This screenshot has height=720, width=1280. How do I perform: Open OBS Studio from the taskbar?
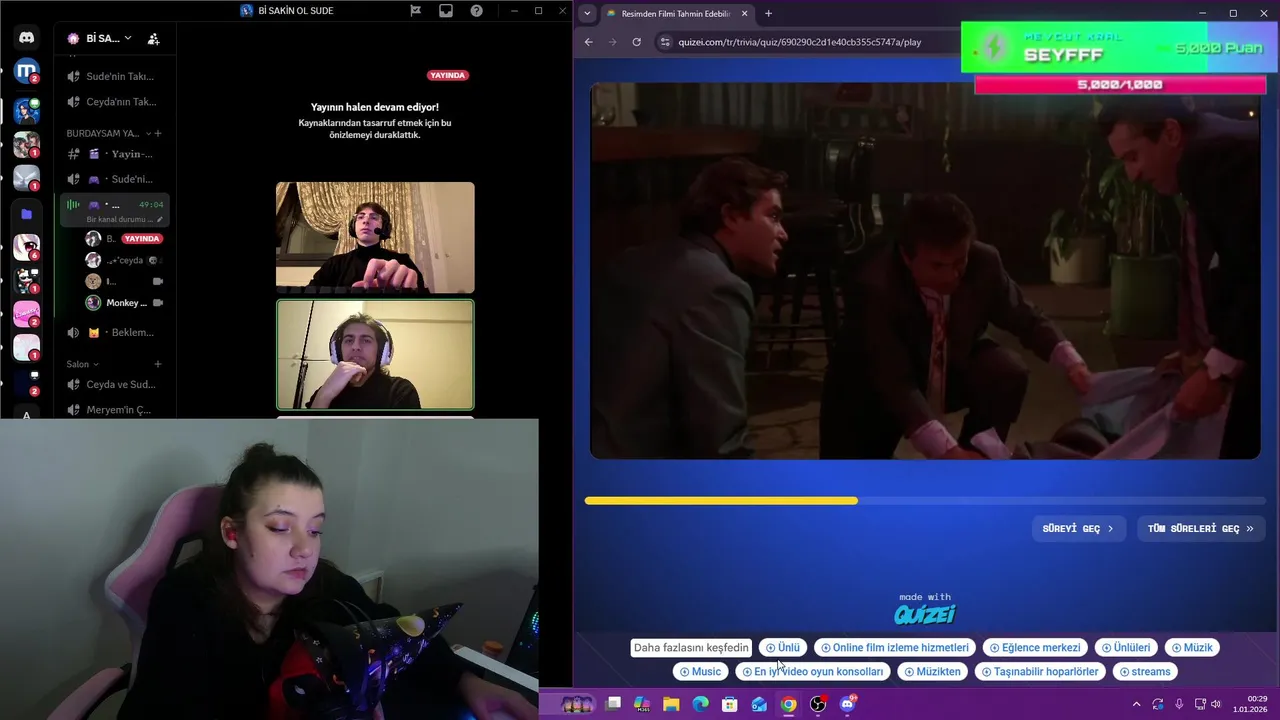[x=818, y=704]
